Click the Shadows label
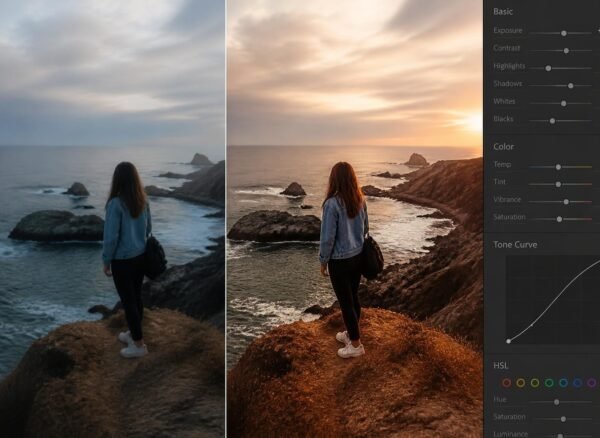This screenshot has height=438, width=600. click(508, 83)
